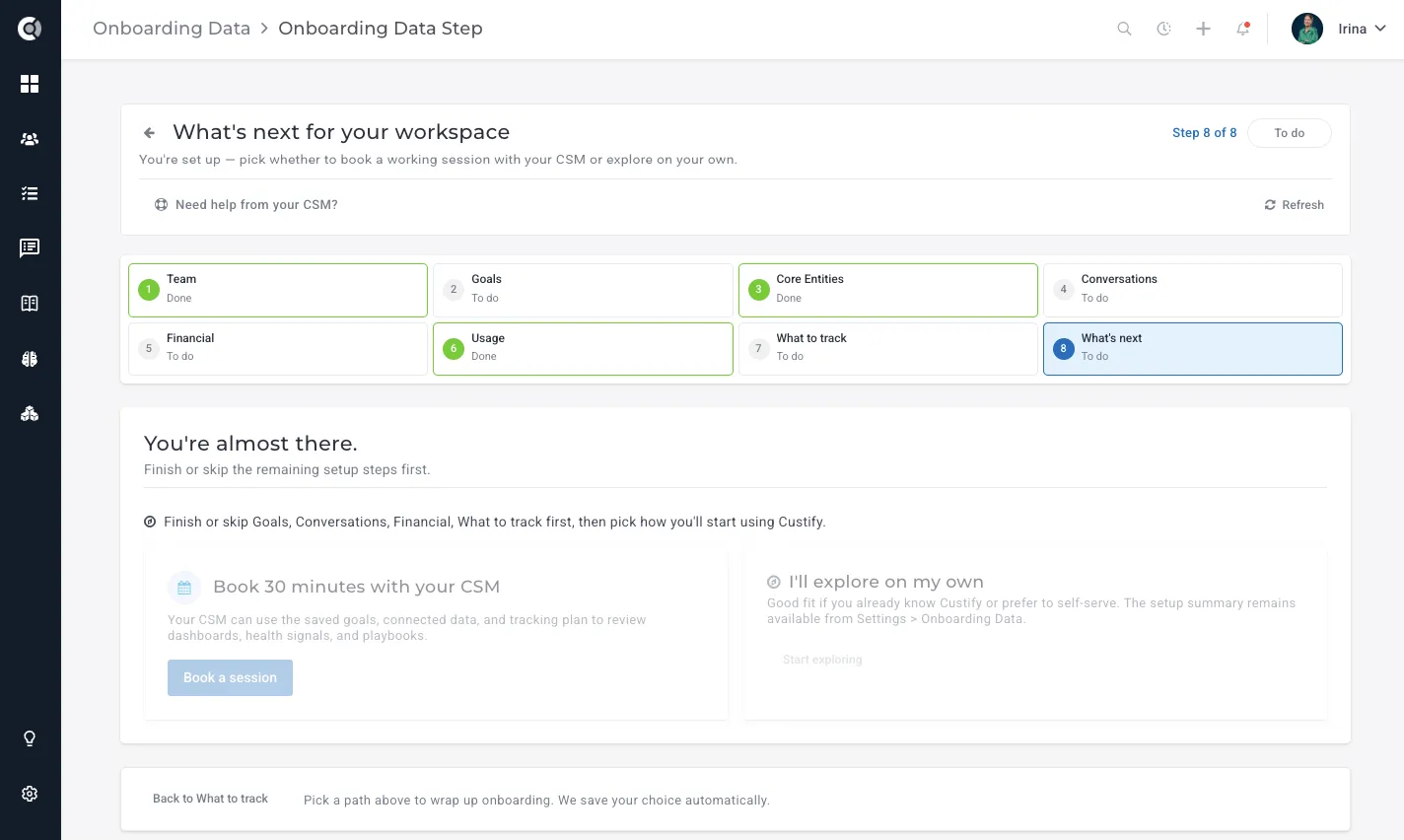This screenshot has width=1404, height=840.
Task: Click the lightbulb icon in sidebar
Action: 30,738
